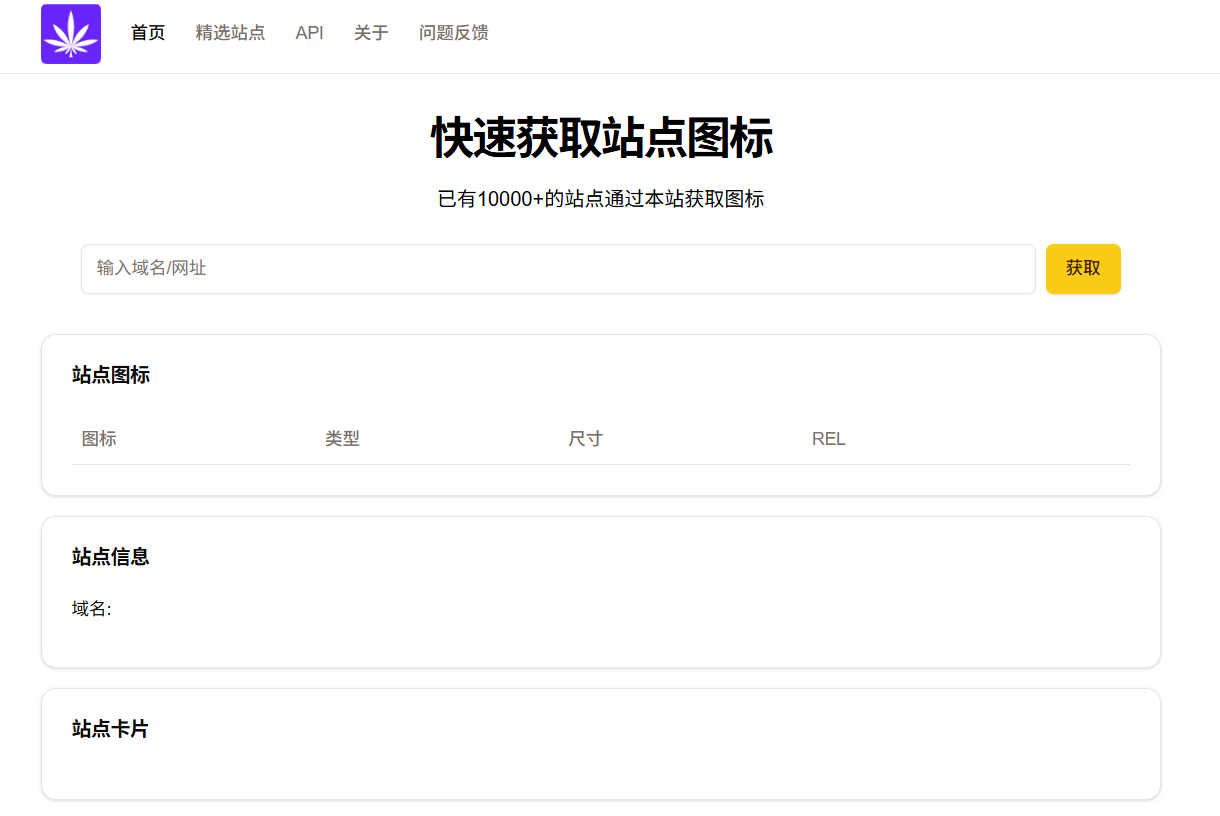Click the 快速获取站点图标 heading
Screen dimensions: 1220x816
[602, 138]
